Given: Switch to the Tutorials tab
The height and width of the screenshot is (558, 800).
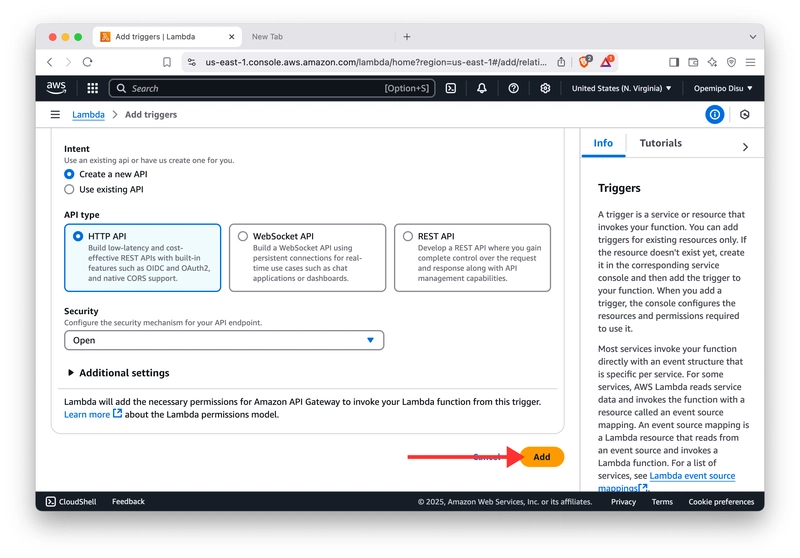Looking at the screenshot, I should 660,144.
